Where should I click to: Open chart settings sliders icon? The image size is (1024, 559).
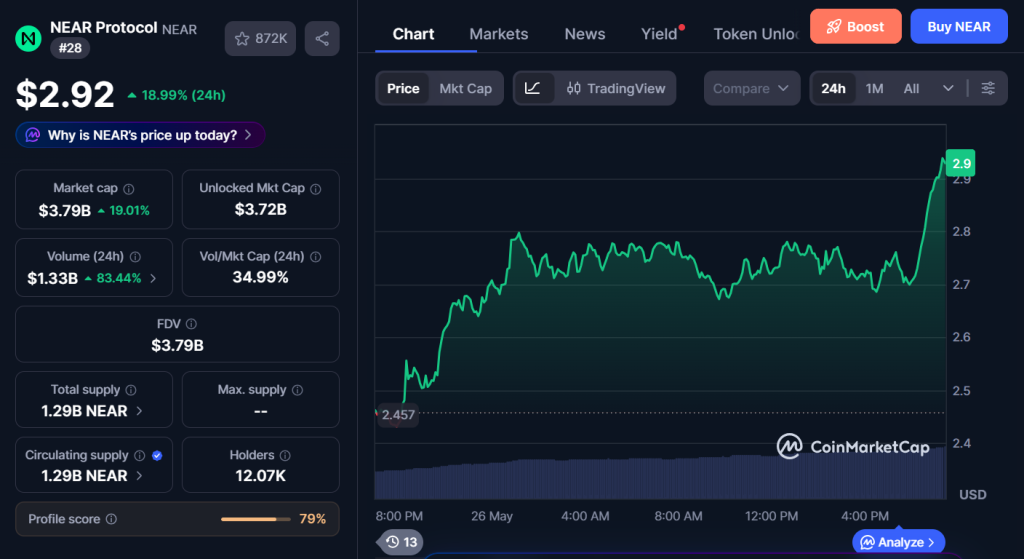(988, 88)
